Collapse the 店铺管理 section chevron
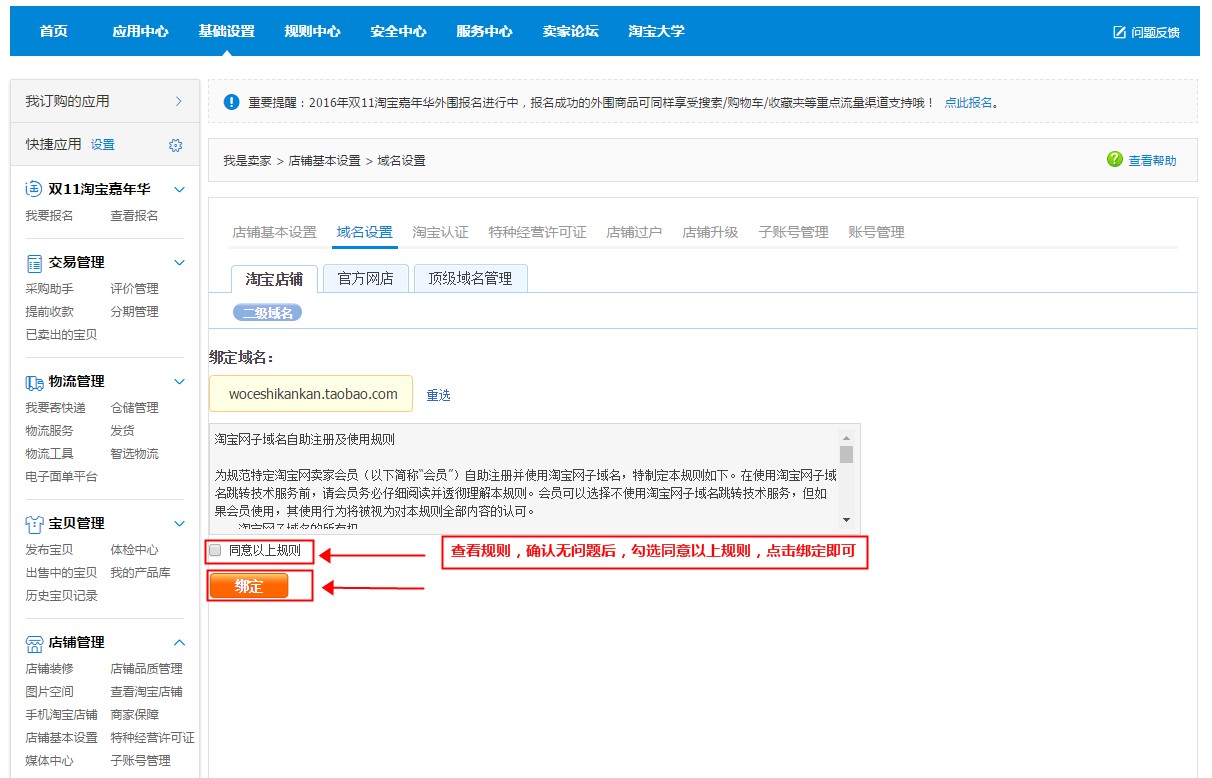The image size is (1212, 778). (x=179, y=642)
